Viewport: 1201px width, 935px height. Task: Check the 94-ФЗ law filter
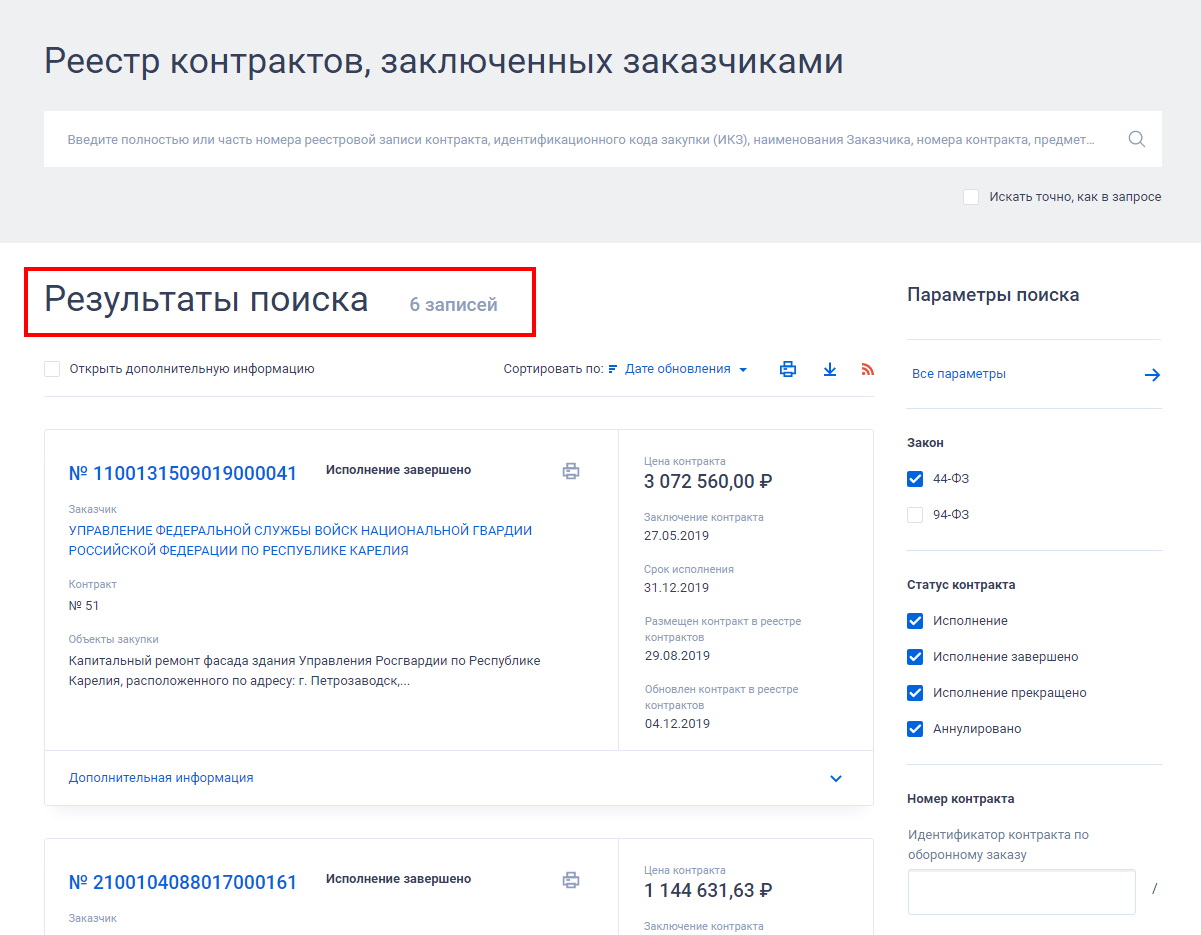tap(915, 515)
